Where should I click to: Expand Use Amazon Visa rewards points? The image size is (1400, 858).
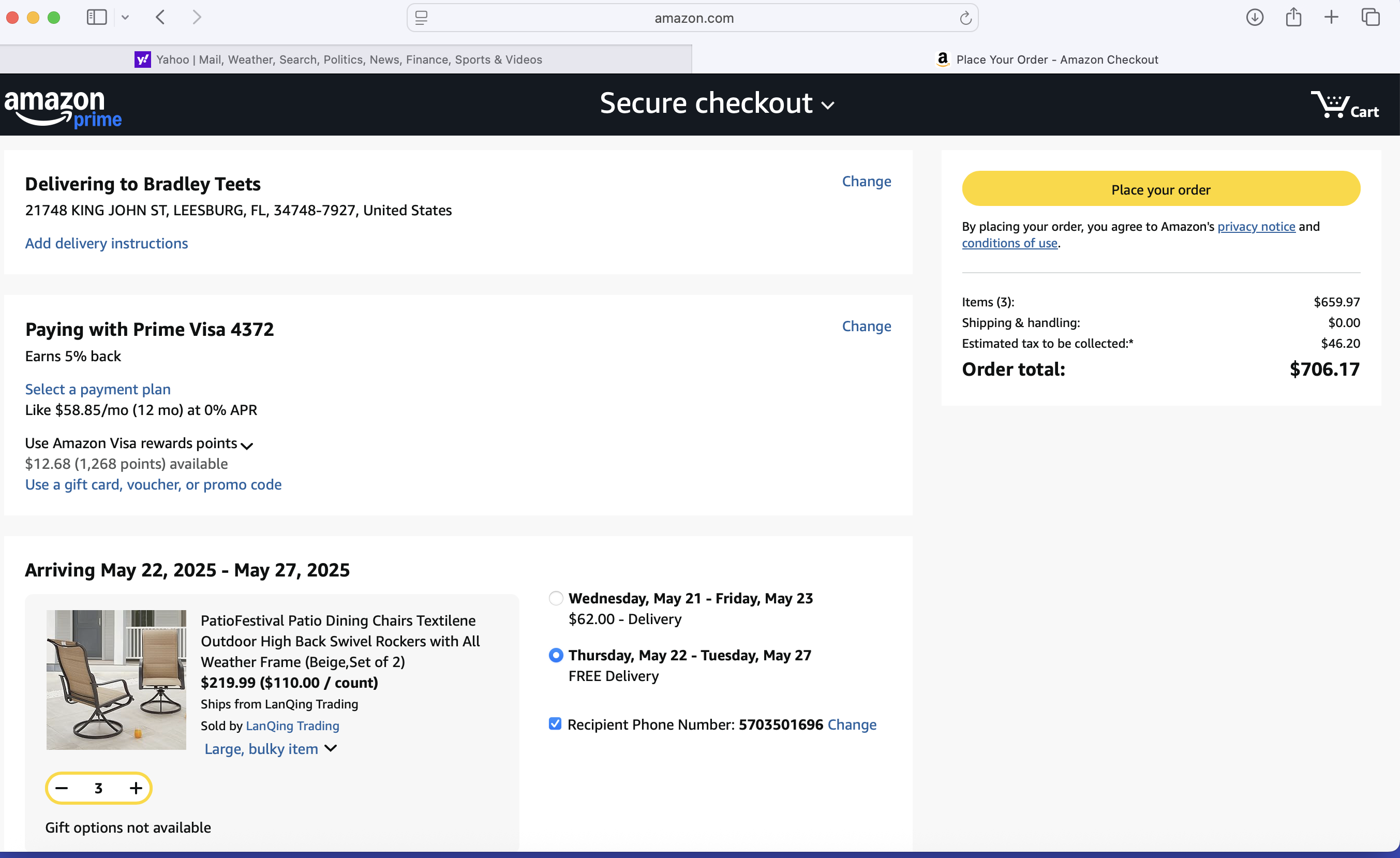pyautogui.click(x=247, y=446)
